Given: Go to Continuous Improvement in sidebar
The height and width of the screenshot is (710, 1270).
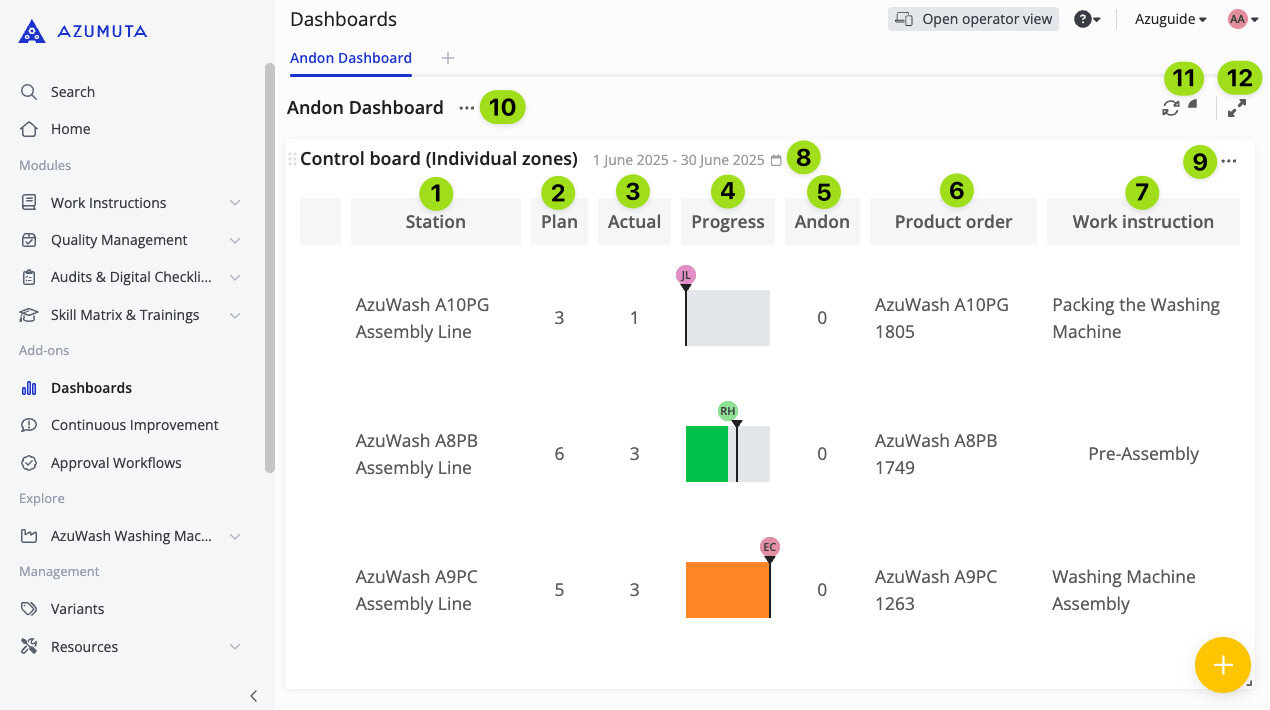Looking at the screenshot, I should (134, 425).
